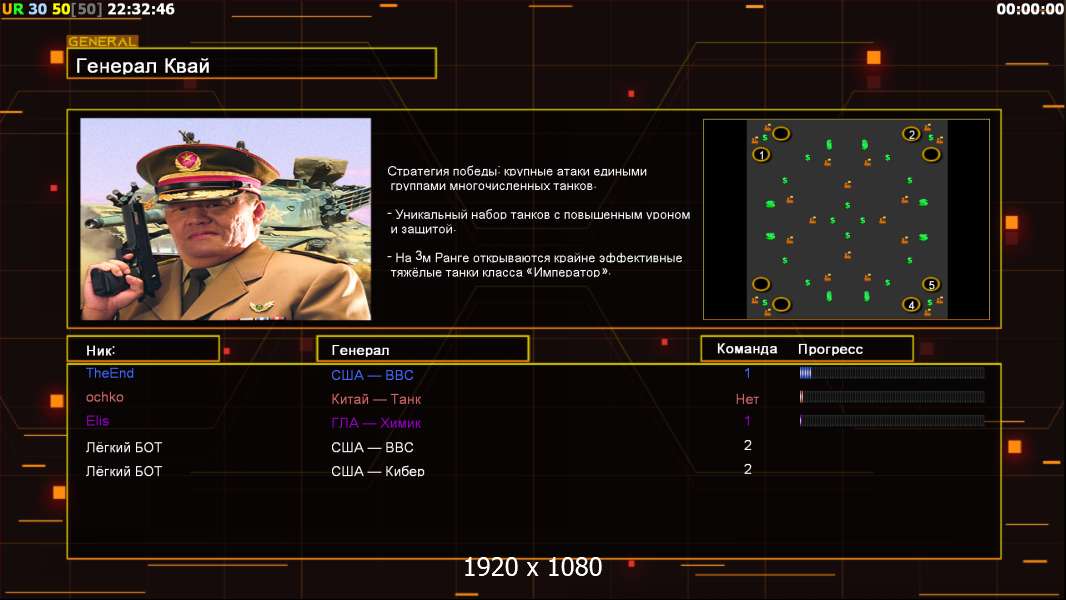Click 'Китай — Танк' general entry

(x=376, y=399)
